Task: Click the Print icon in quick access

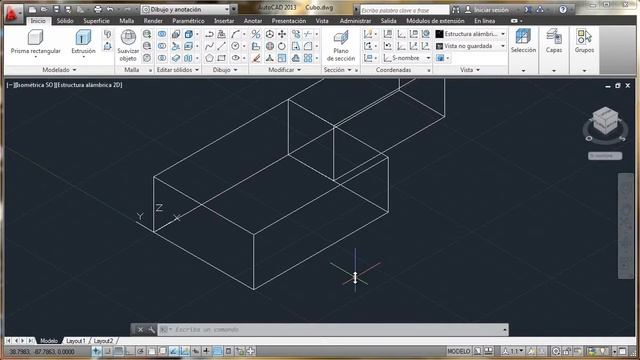Action: point(98,9)
